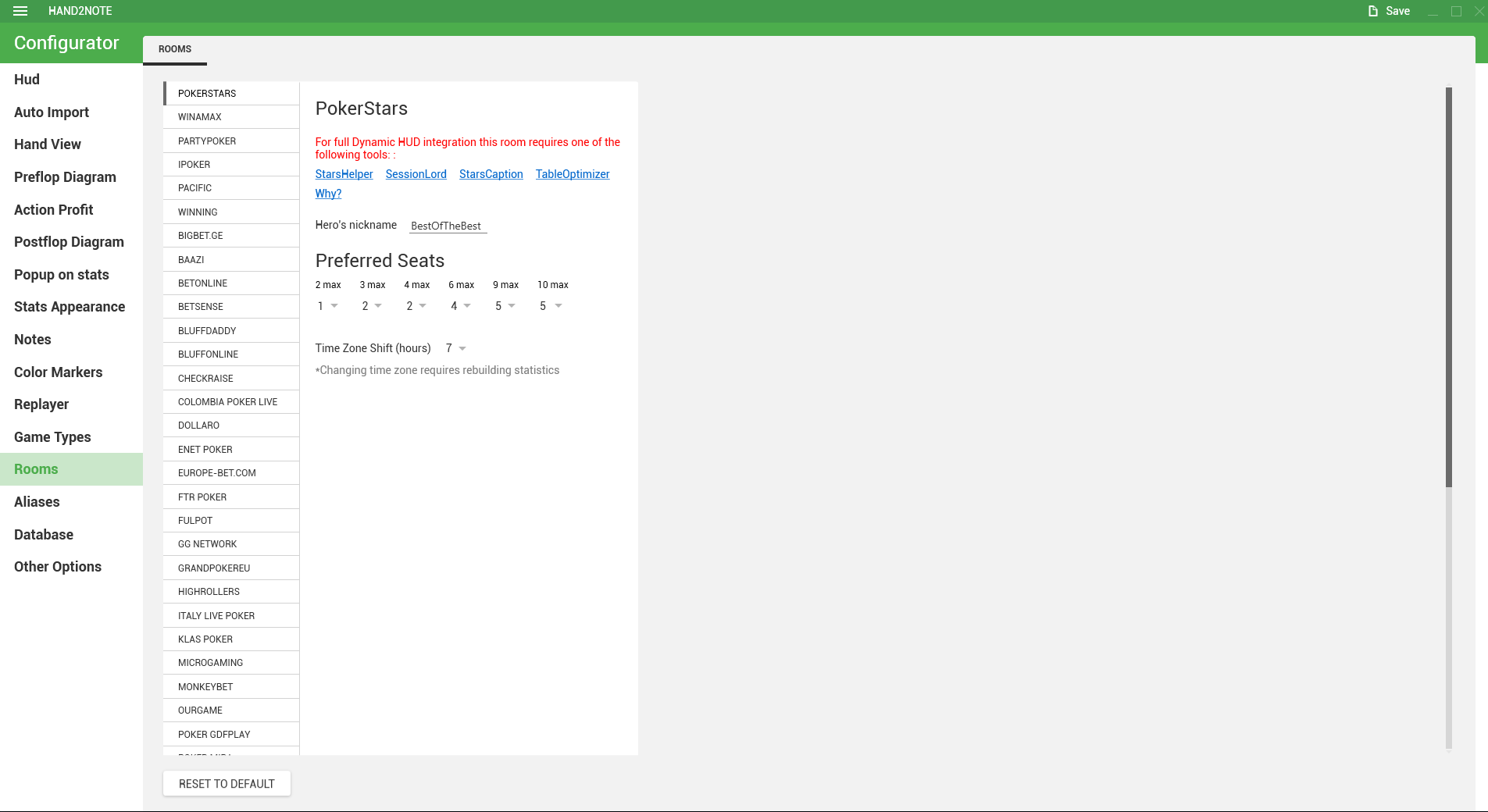
Task: Click the Save document icon
Action: coord(1373,11)
